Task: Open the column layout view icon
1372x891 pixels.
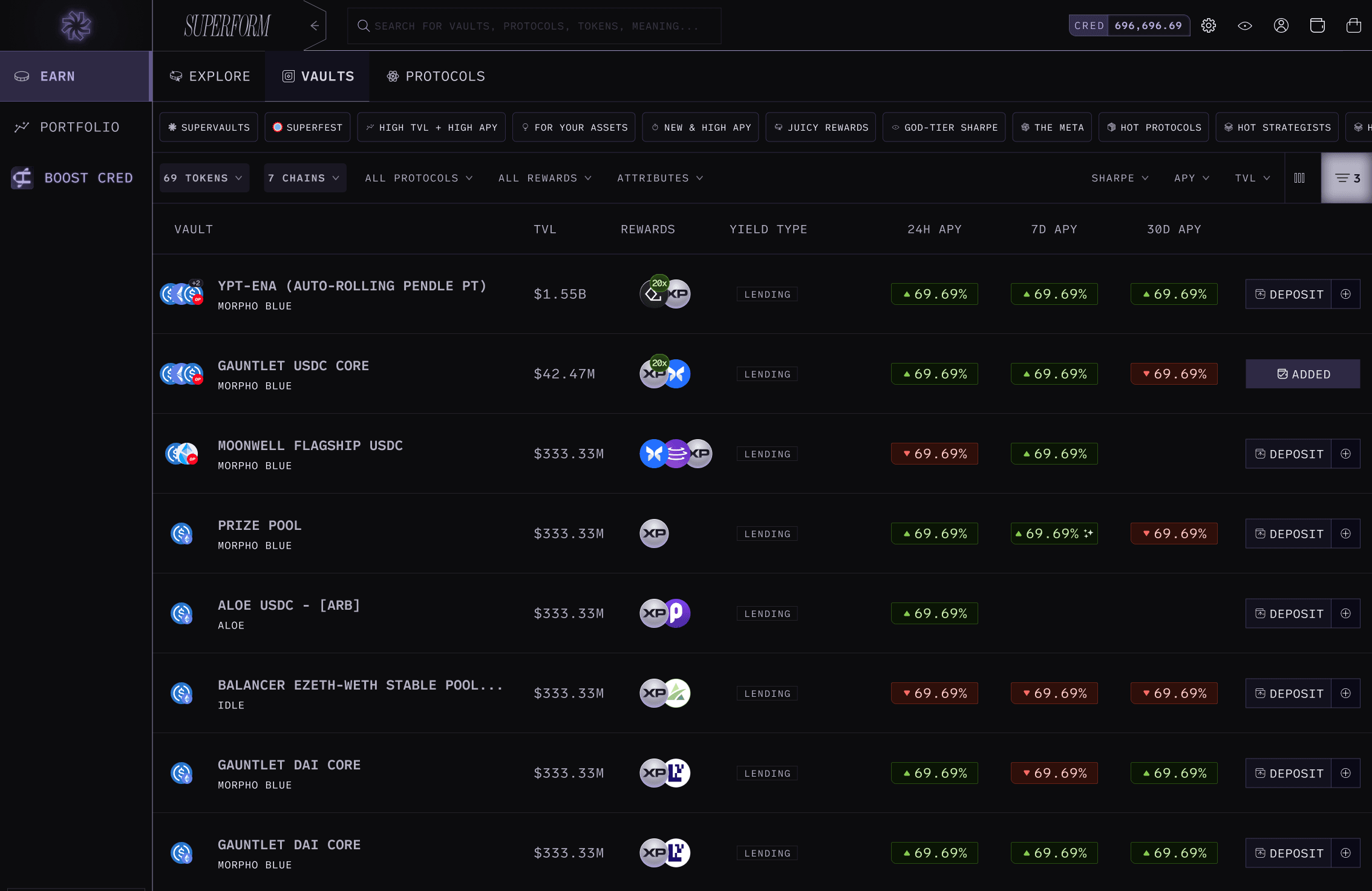Action: (1299, 178)
